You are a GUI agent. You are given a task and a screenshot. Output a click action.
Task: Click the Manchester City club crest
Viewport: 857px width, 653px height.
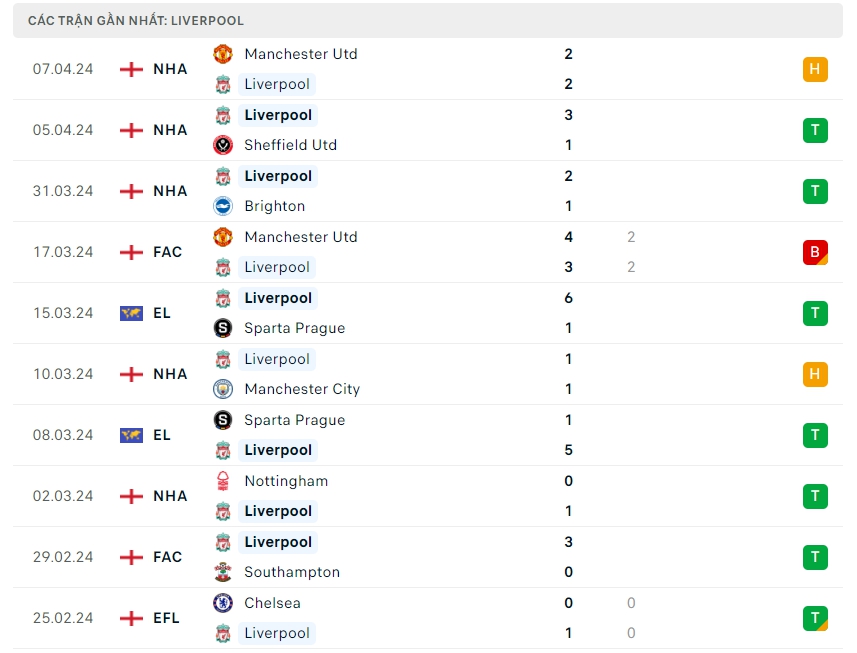click(223, 389)
